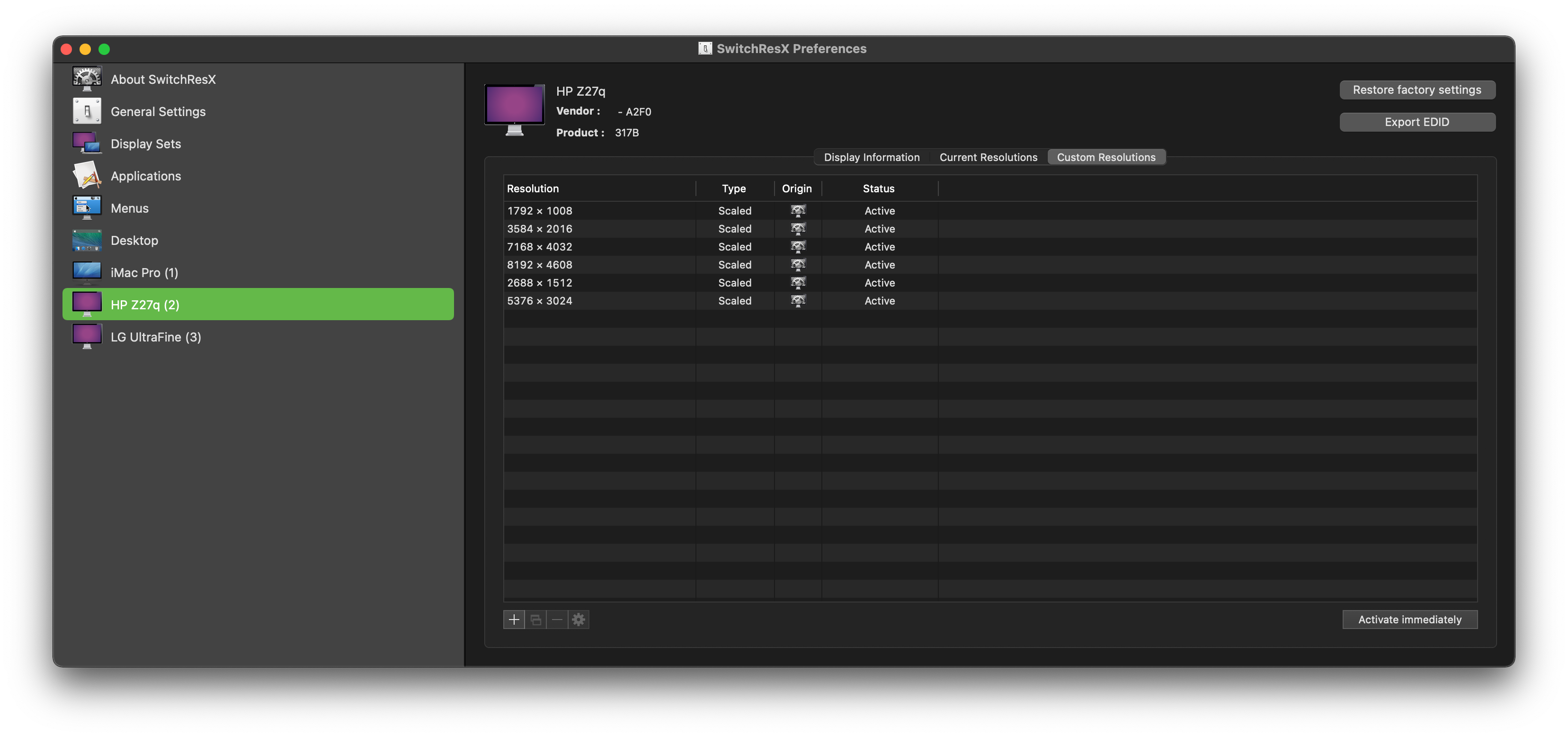Click the HP Z27q sidebar monitor icon
1568x737 pixels.
87,305
